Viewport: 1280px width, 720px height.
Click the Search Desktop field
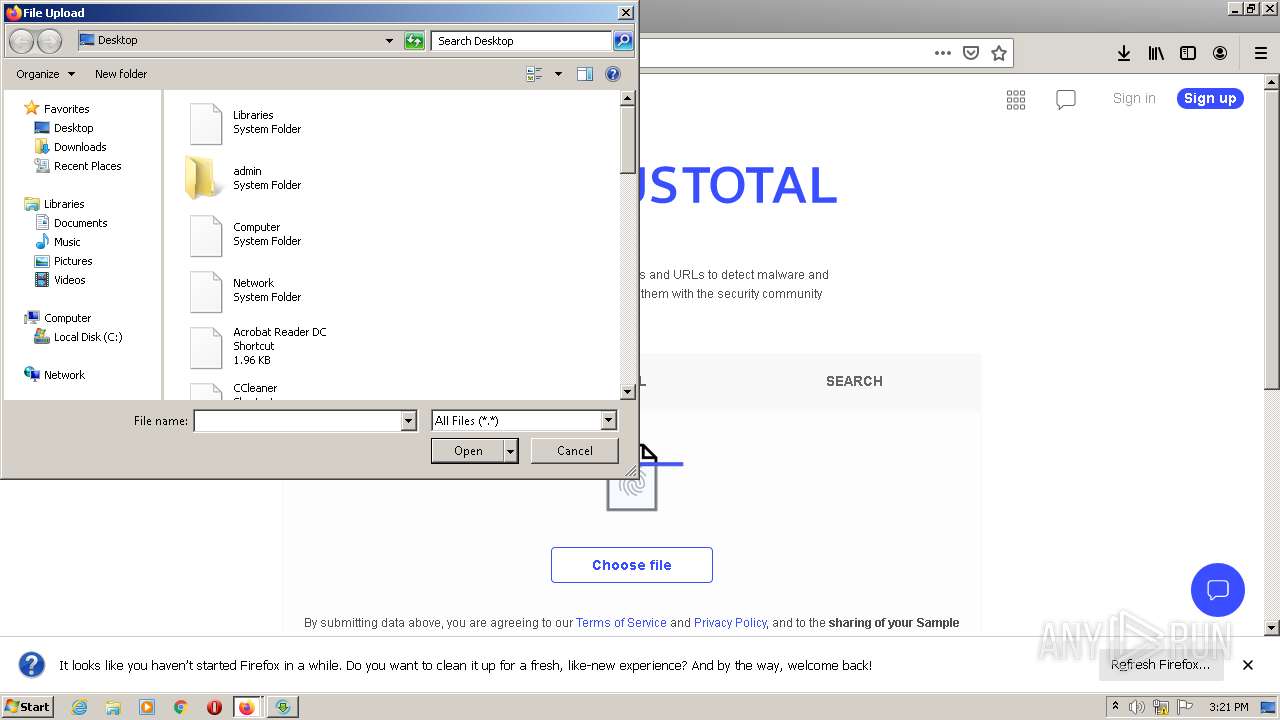pyautogui.click(x=521, y=41)
